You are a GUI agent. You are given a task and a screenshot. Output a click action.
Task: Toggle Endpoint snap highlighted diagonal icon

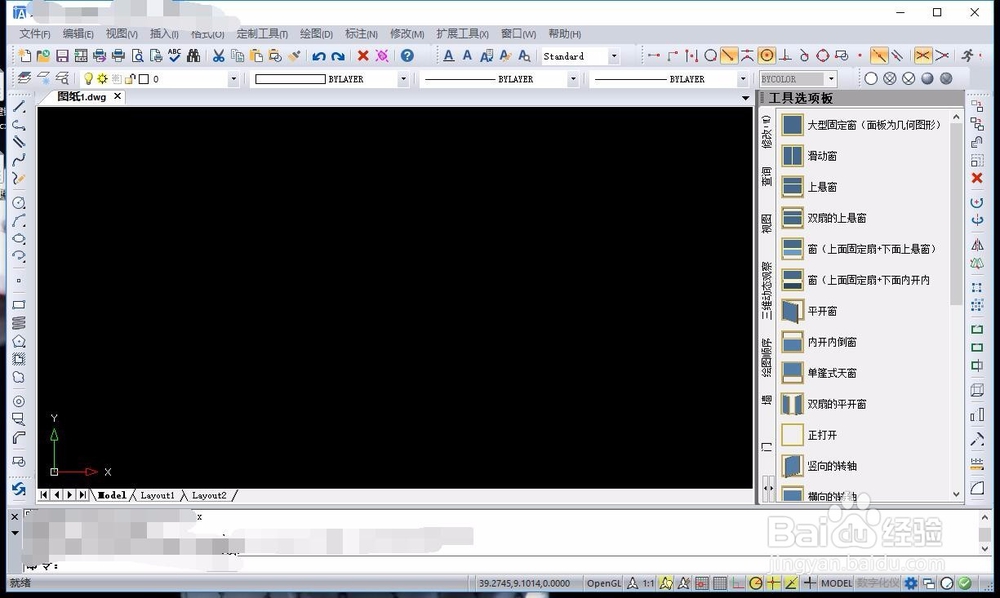point(728,56)
